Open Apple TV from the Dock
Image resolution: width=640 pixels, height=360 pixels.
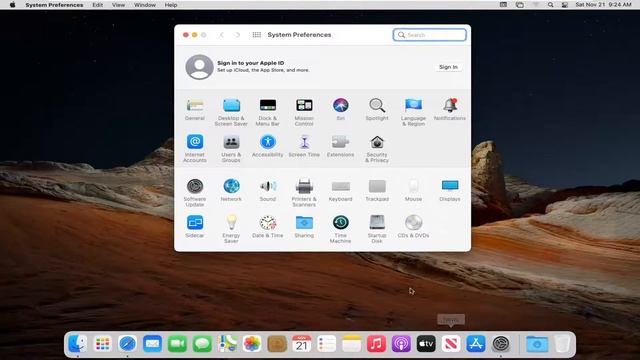(426, 344)
